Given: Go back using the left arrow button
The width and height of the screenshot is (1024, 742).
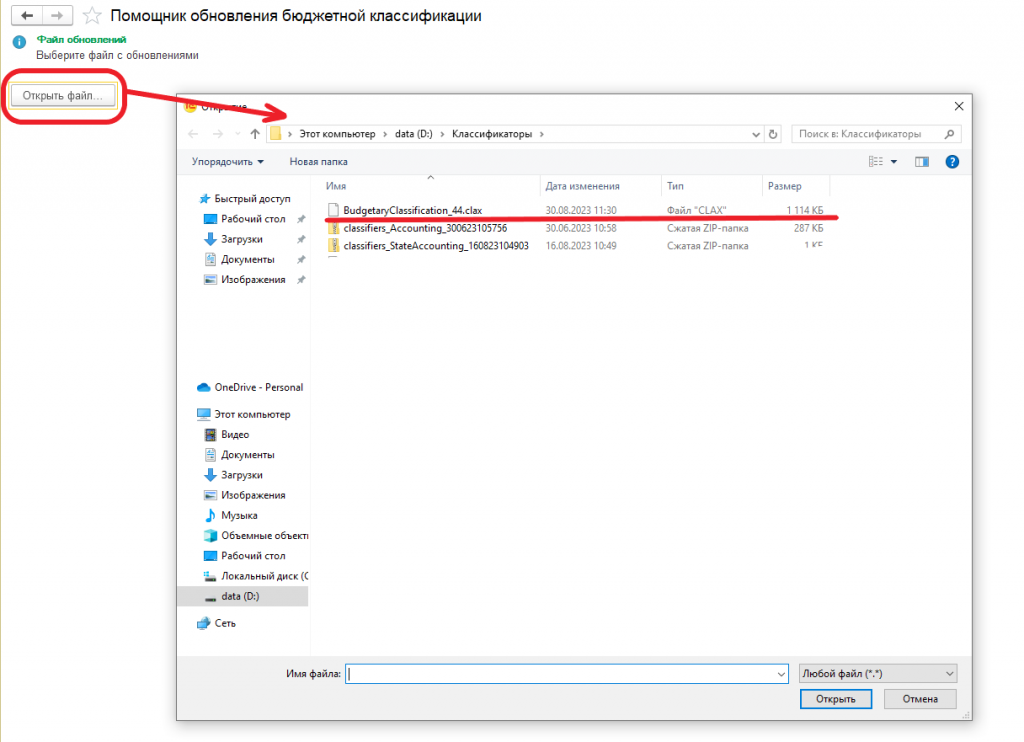Looking at the screenshot, I should [x=27, y=15].
